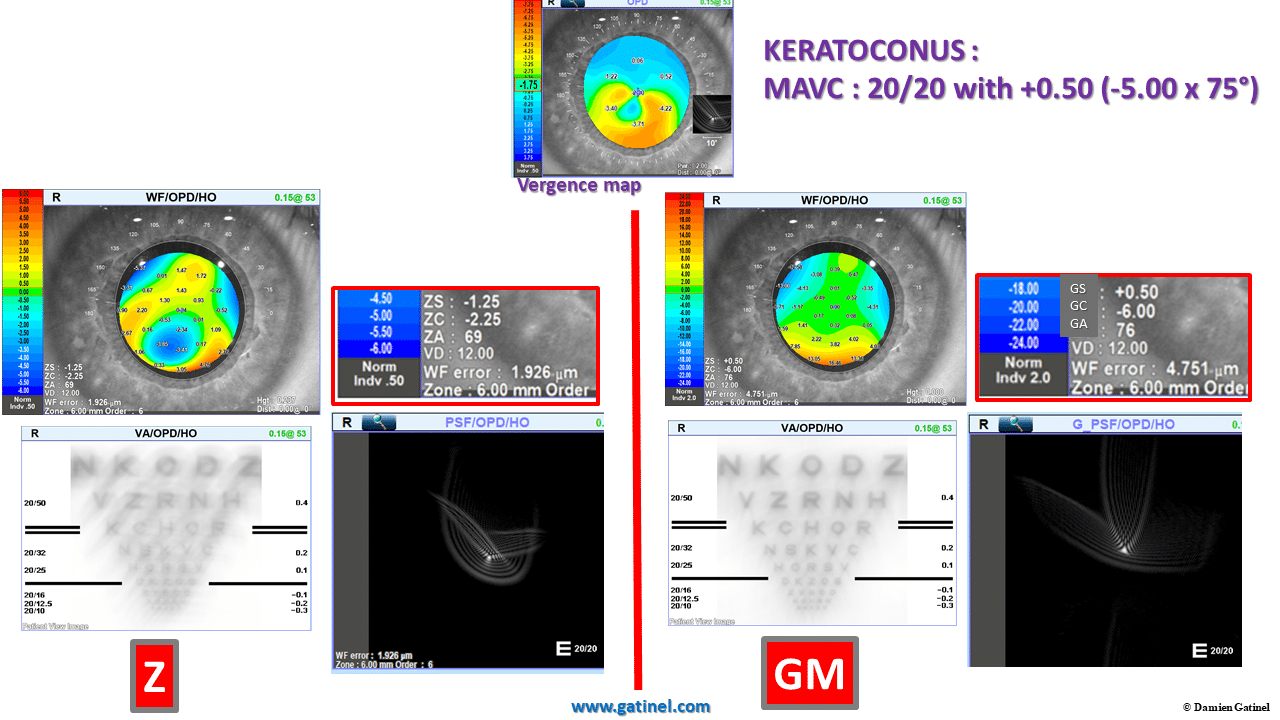Click the 20/25 row label in right VA chart
Image resolution: width=1280 pixels, height=720 pixels.
682,565
